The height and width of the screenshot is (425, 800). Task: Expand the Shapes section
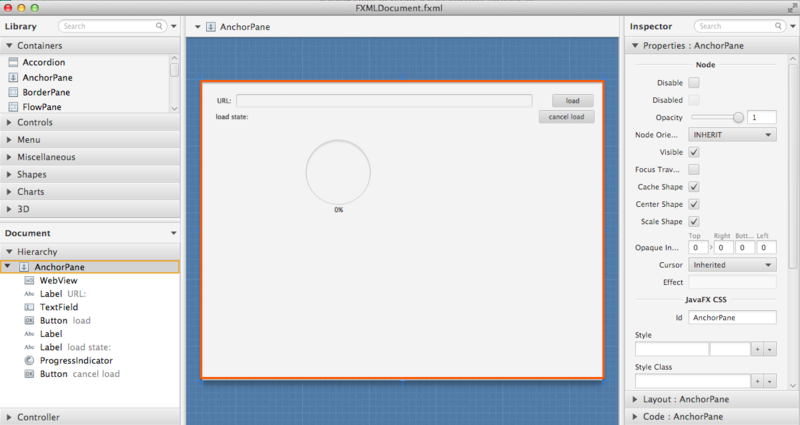point(9,174)
